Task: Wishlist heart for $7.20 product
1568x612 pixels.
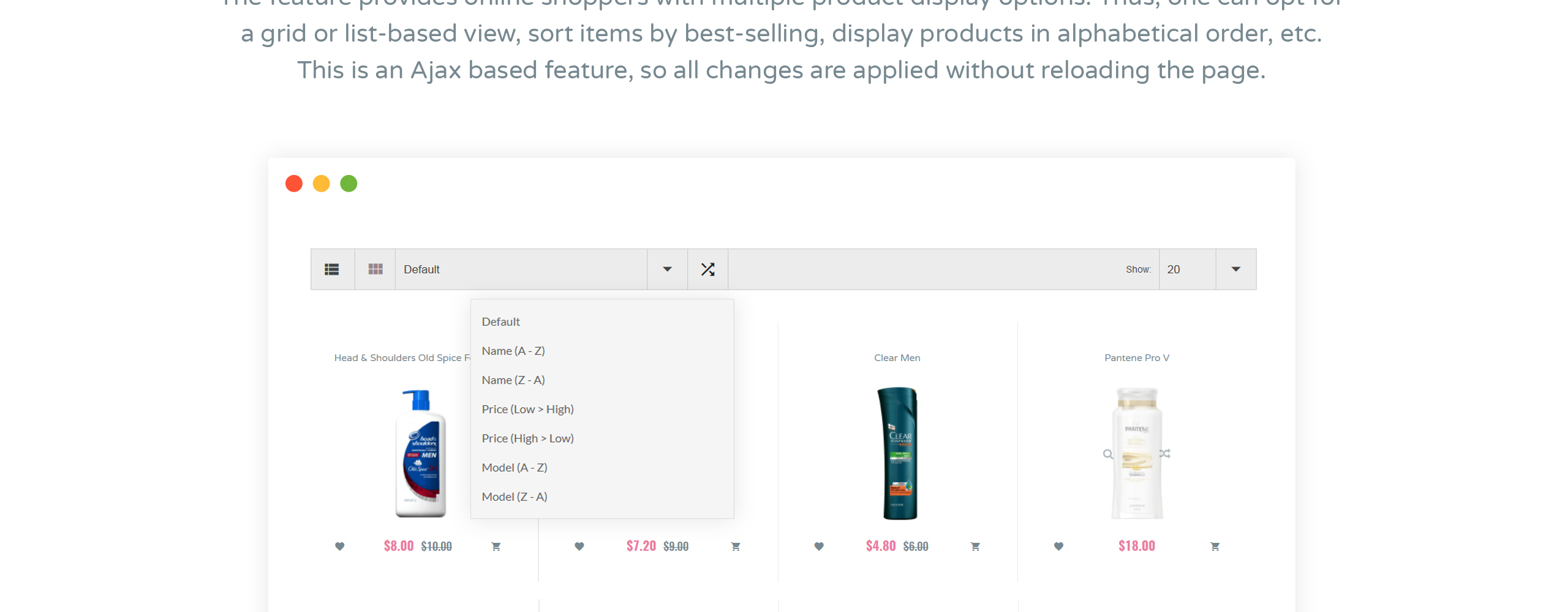Action: [x=579, y=547]
